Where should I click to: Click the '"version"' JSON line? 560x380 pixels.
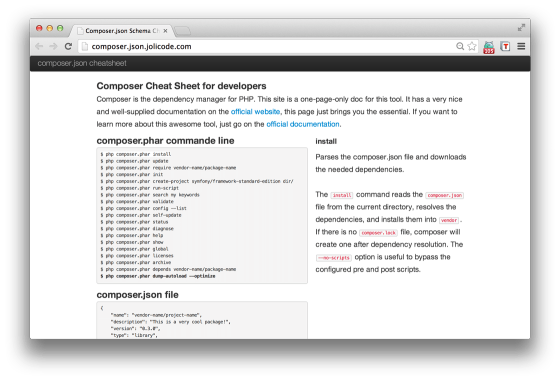(135, 329)
